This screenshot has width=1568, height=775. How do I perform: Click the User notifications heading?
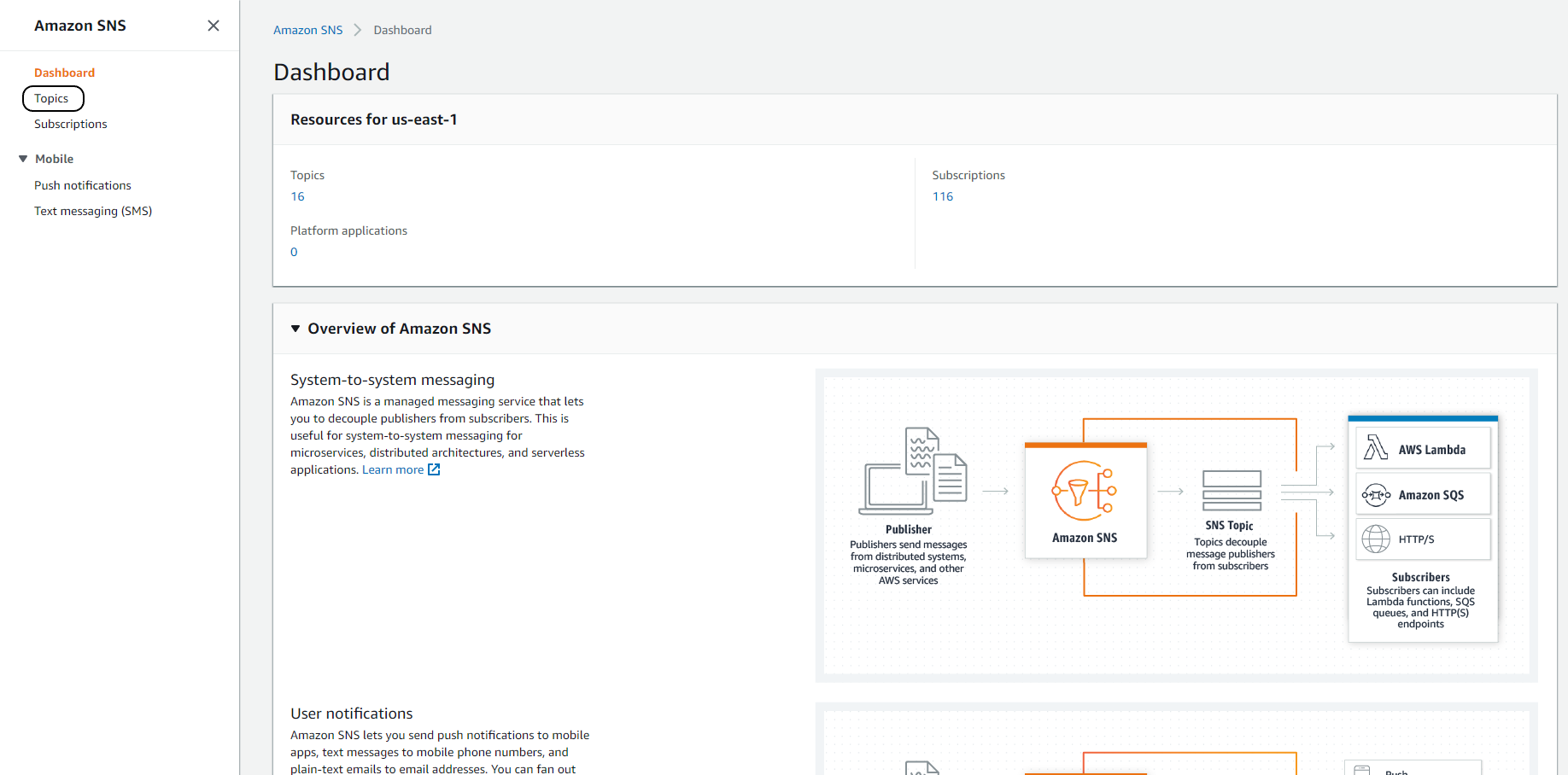point(352,714)
